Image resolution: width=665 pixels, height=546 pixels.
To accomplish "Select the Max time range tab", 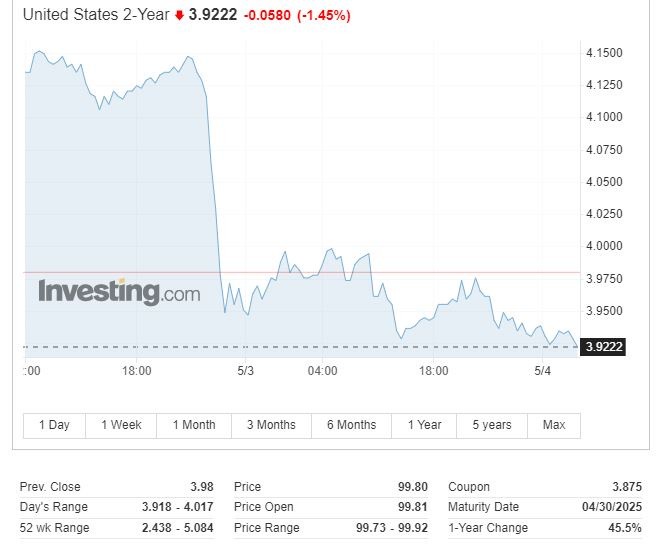I will 554,425.
